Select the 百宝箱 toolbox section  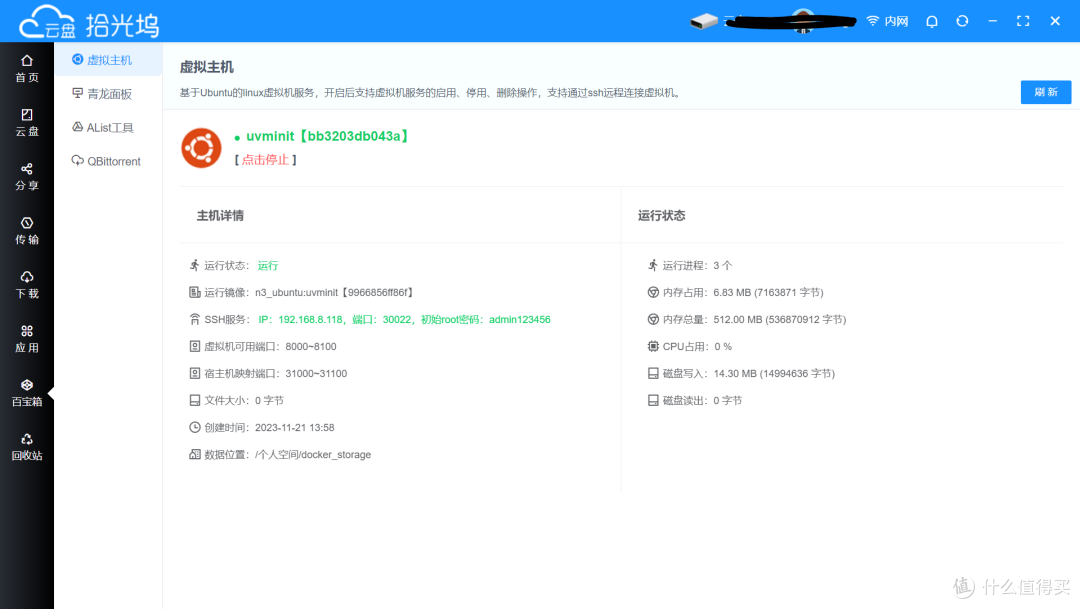27,393
